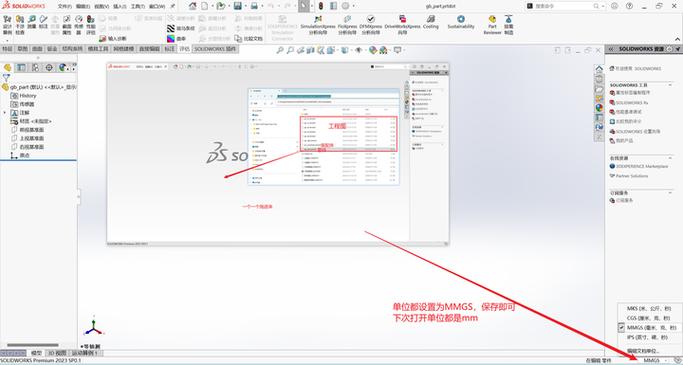
Task: Switch to the PropertyManager tab icon
Action: tap(21, 68)
